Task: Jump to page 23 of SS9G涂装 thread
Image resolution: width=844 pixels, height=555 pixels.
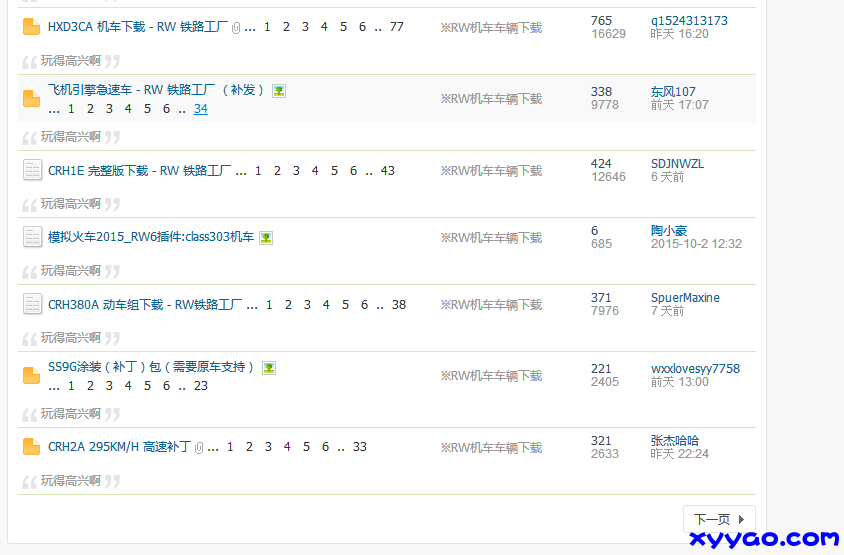Action: pyautogui.click(x=201, y=385)
